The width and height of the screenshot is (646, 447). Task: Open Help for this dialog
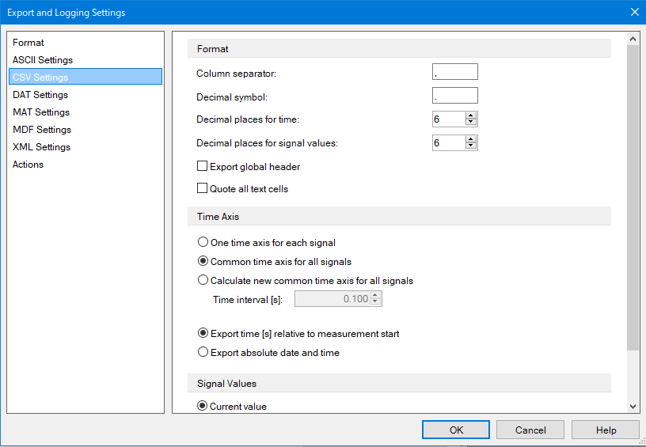click(606, 430)
